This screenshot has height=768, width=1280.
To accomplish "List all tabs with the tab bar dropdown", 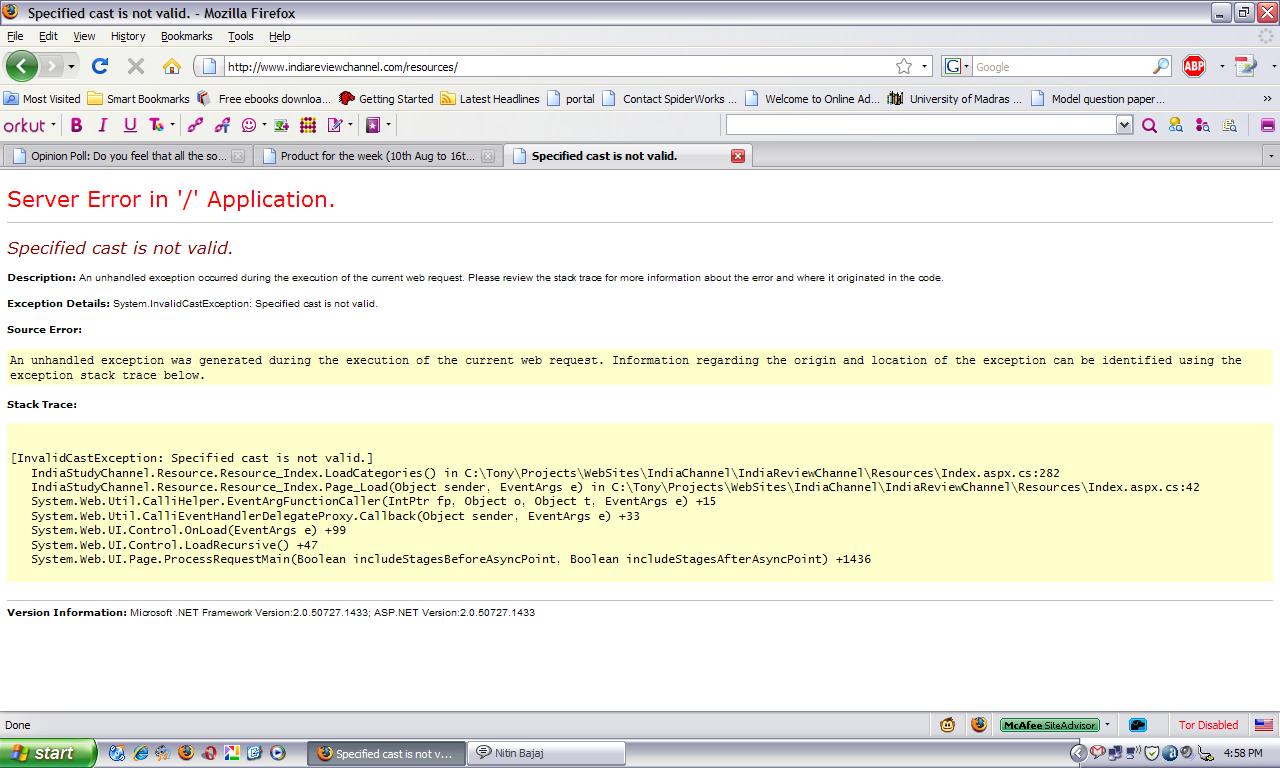I will 1271,156.
